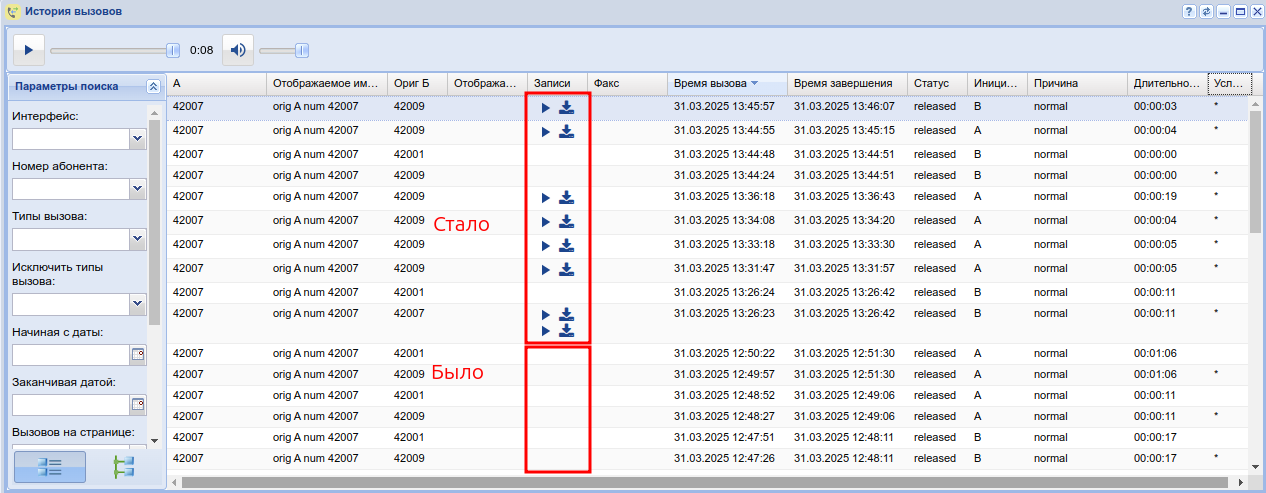The image size is (1266, 493).
Task: Open calendar picker for Начиная с даты
Action: tap(138, 354)
